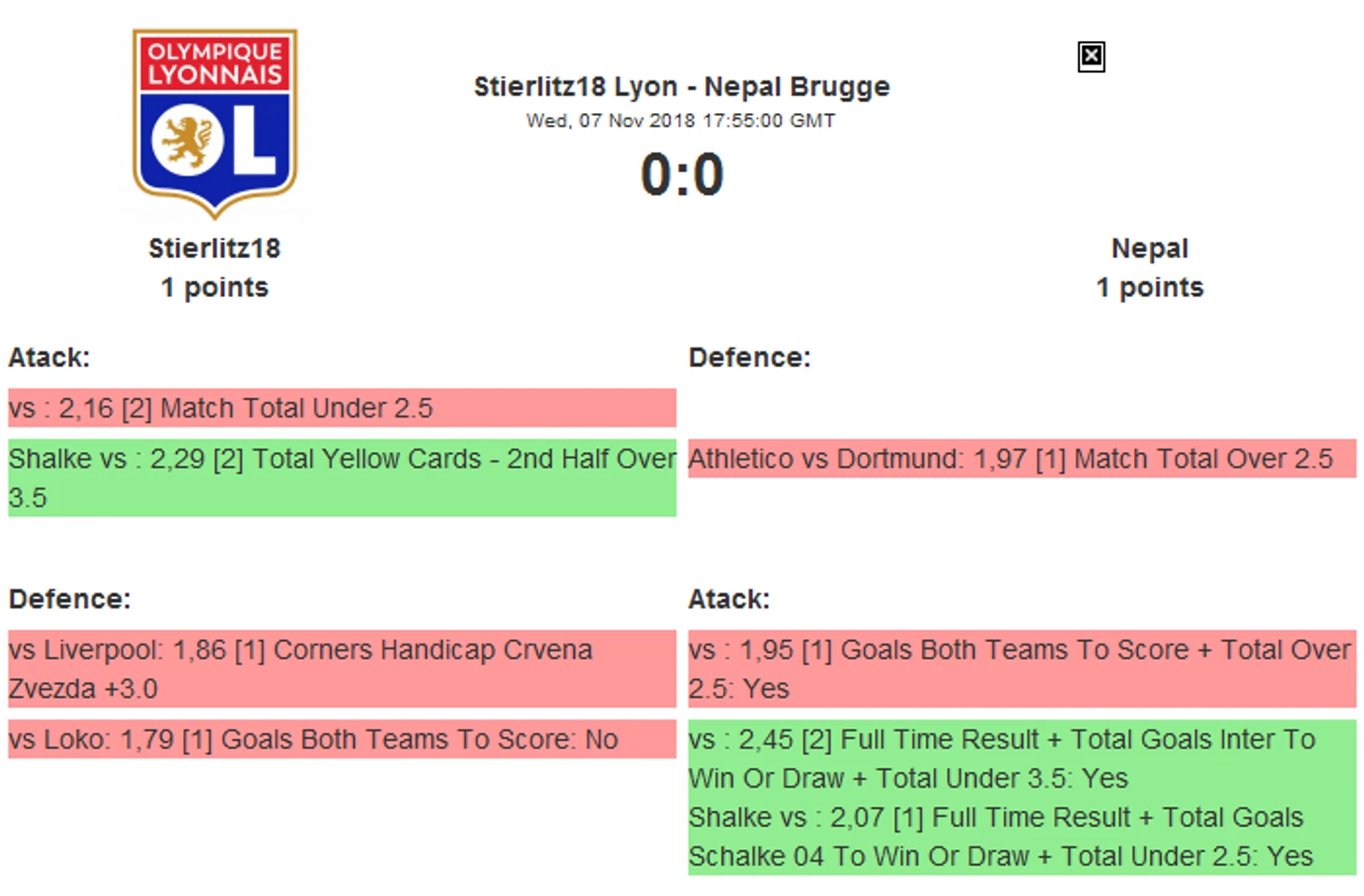
Task: Click the Atack heading on right side
Action: click(x=729, y=599)
